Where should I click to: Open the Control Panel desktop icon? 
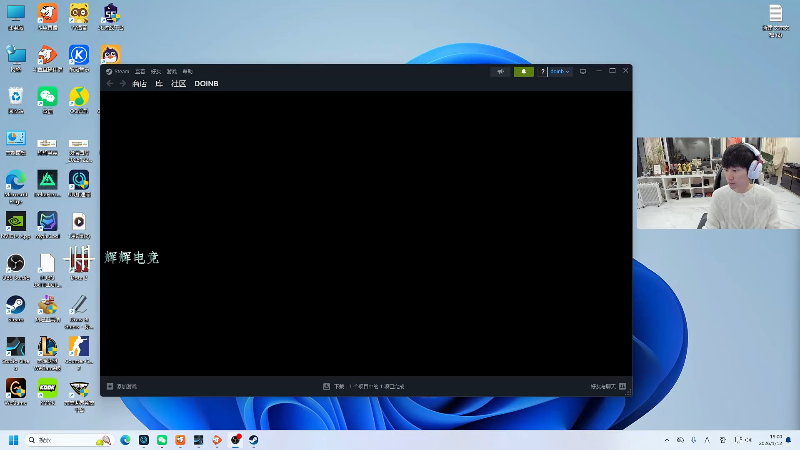pos(16,142)
